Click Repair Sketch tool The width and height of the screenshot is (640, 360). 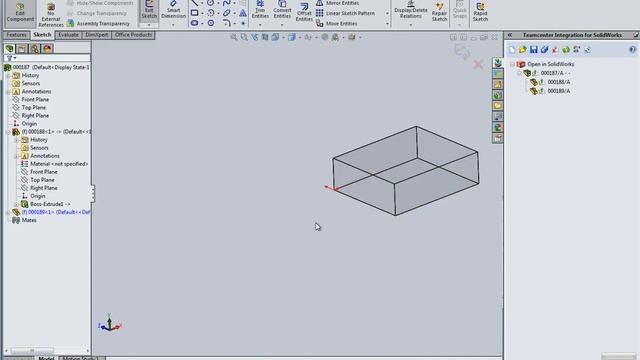(x=439, y=12)
